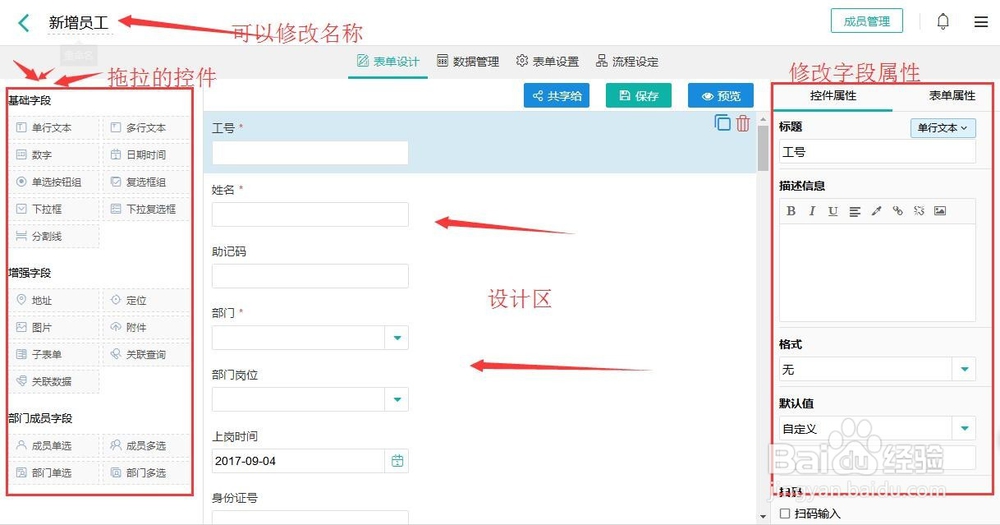Switch to the 表单设置 tab

[548, 61]
